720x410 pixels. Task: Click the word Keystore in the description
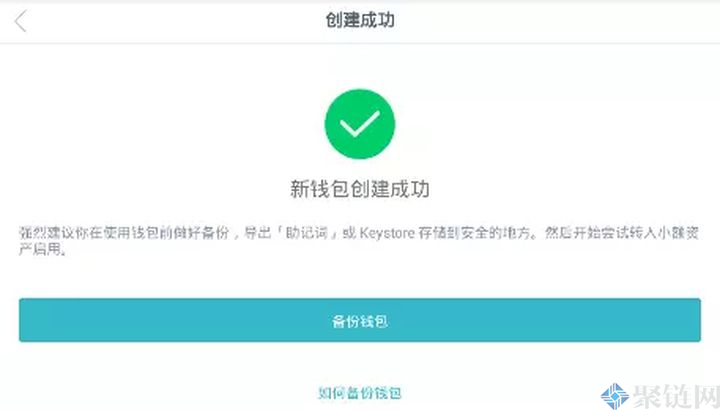point(387,233)
